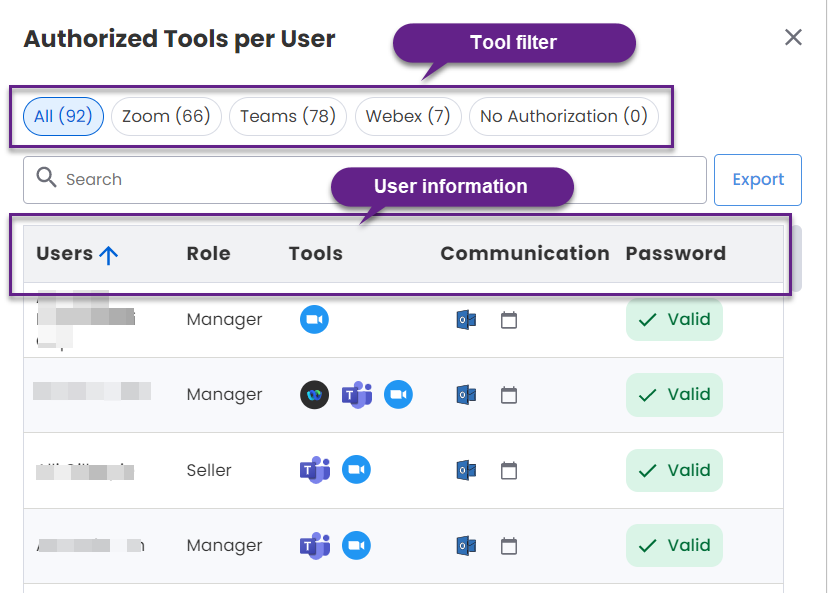Click Valid badge in first Manager row
Image resolution: width=828 pixels, height=593 pixels.
tap(674, 319)
